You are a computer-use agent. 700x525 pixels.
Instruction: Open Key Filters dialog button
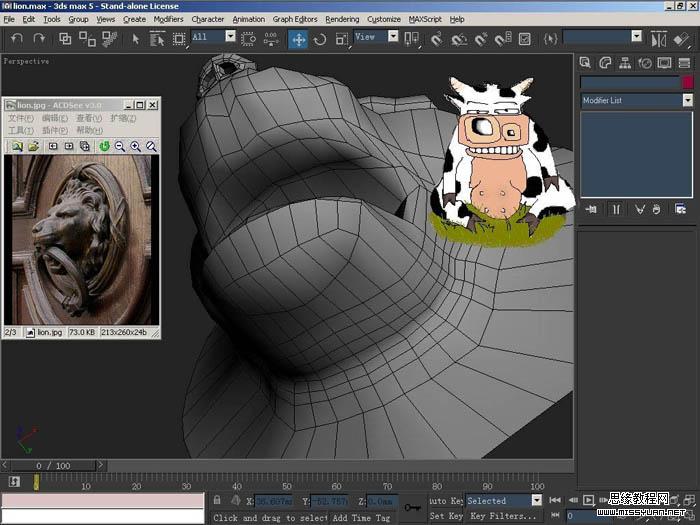pyautogui.click(x=504, y=516)
